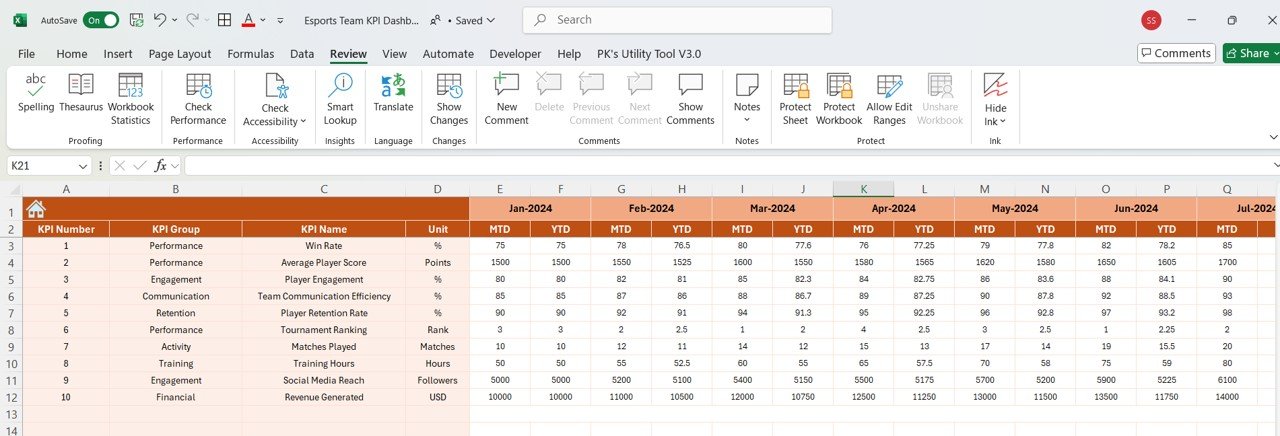Switch to the Insert tab
Screen dimensions: 1280x436
(118, 54)
